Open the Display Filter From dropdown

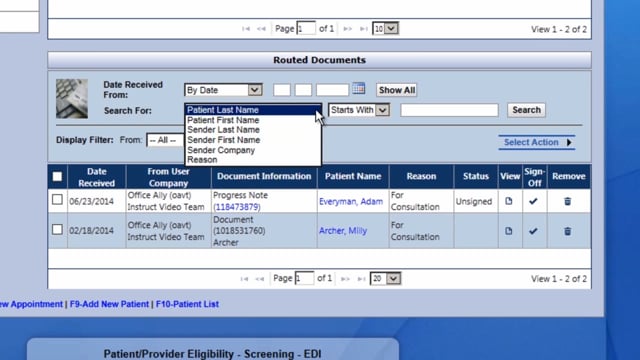pyautogui.click(x=165, y=140)
